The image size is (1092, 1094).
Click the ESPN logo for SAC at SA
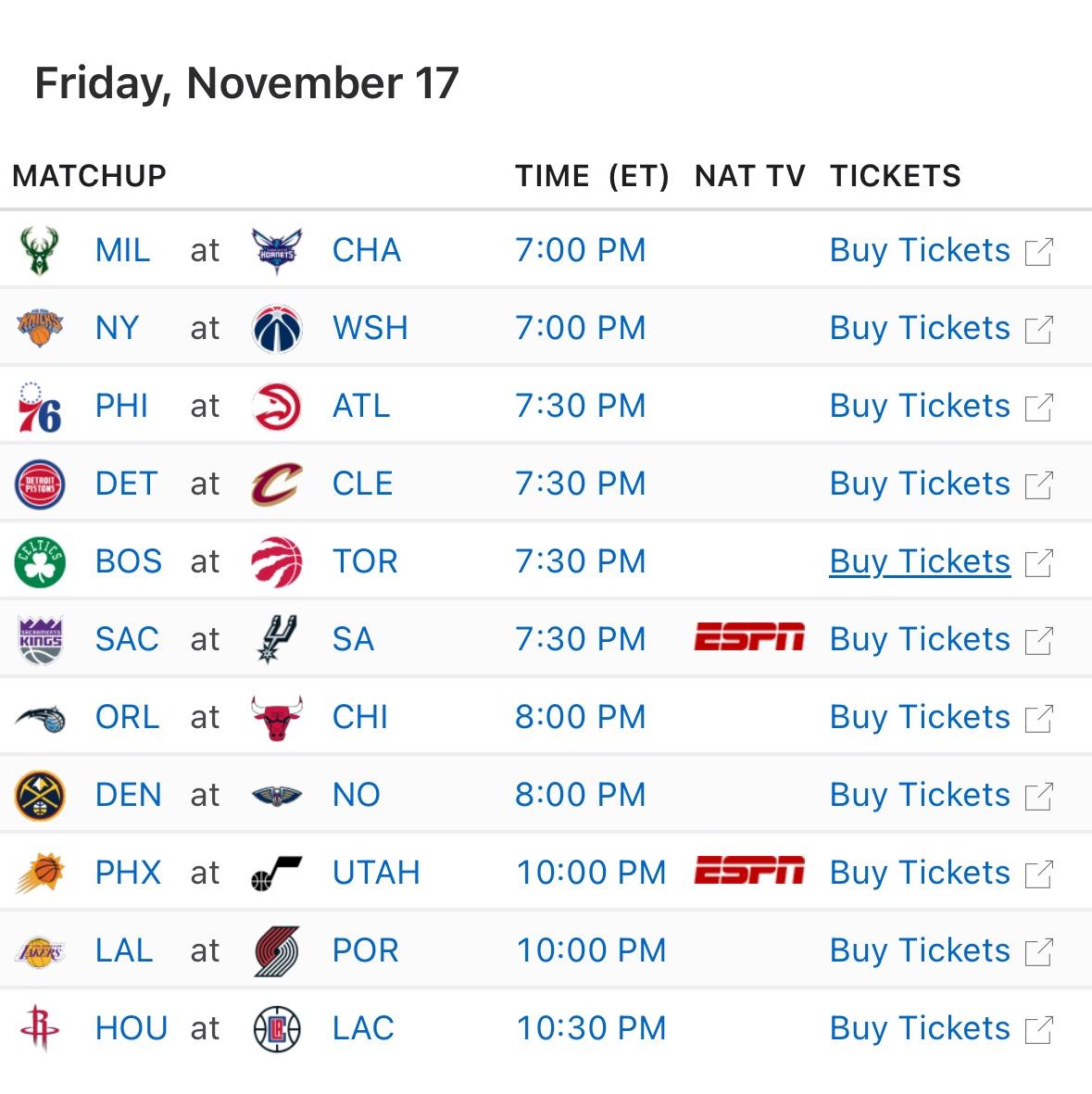pyautogui.click(x=748, y=638)
